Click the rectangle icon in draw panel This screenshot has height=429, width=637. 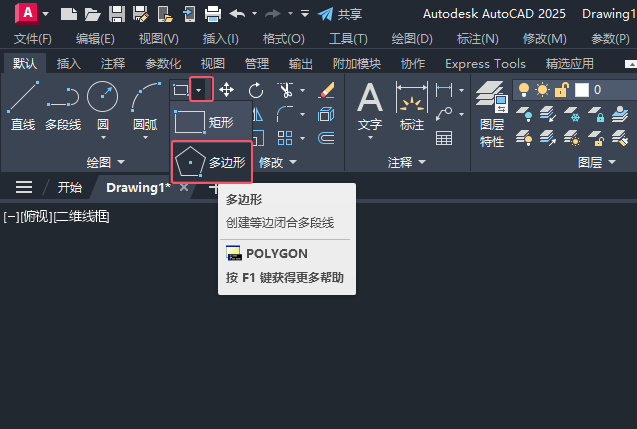pos(180,90)
